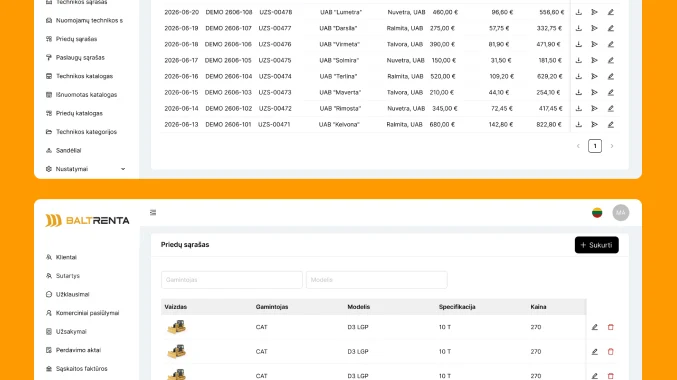Open Užsakymai in lower sidebar

tap(66, 331)
